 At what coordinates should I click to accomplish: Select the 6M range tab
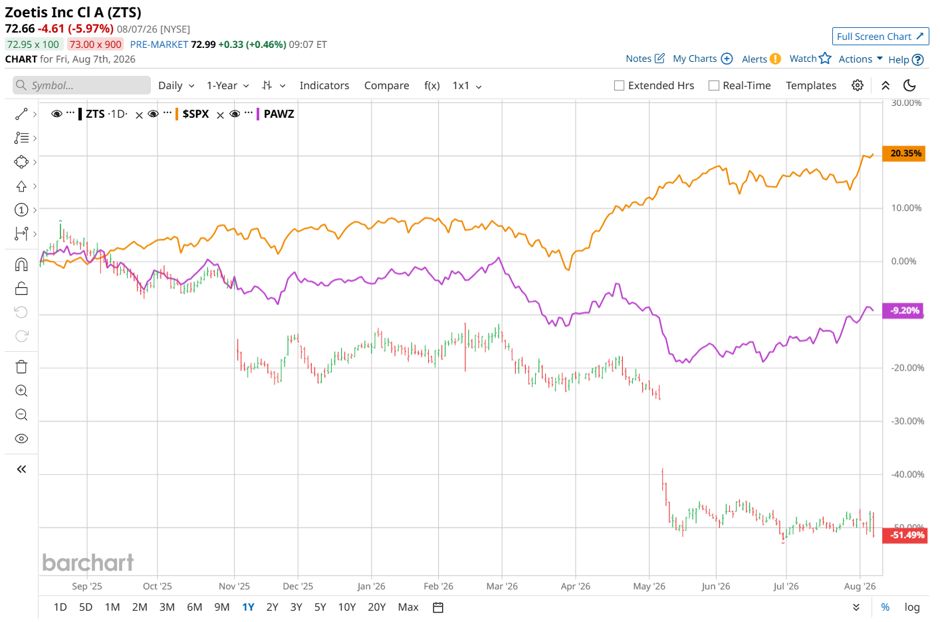[x=194, y=607]
